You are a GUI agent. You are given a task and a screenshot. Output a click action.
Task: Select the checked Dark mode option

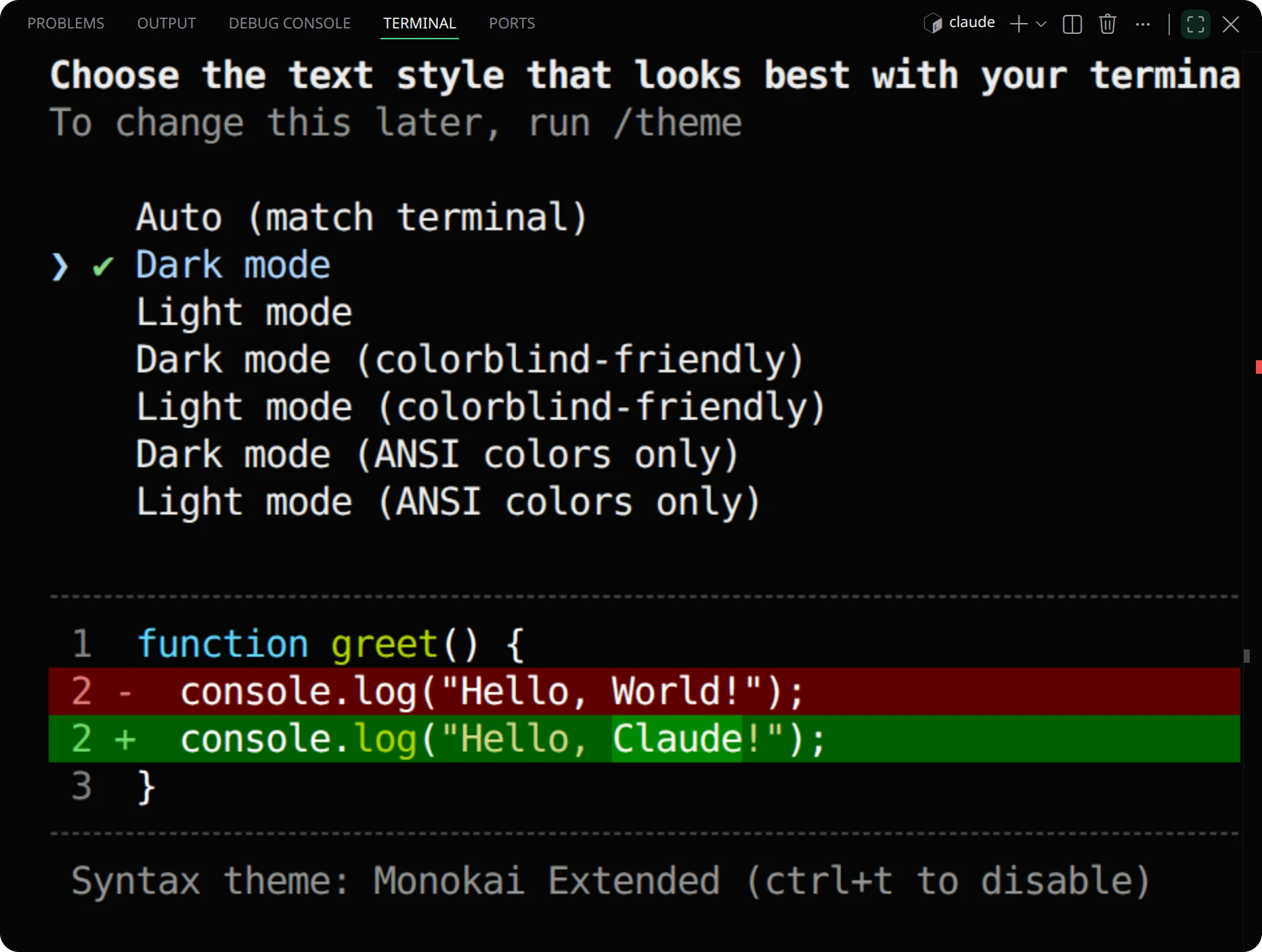point(233,265)
